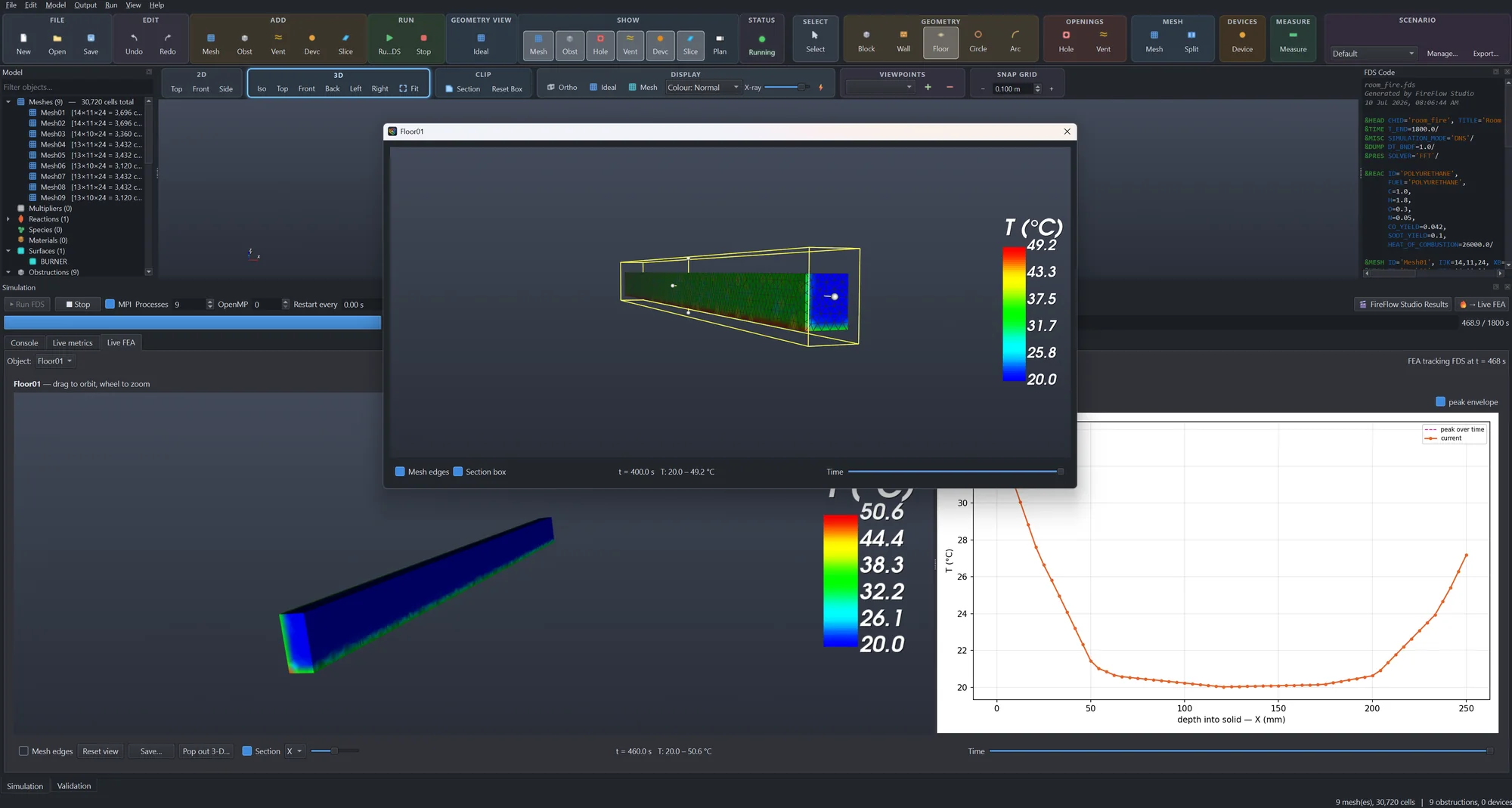Uncheck Section box in Floor01 popup

coord(457,472)
